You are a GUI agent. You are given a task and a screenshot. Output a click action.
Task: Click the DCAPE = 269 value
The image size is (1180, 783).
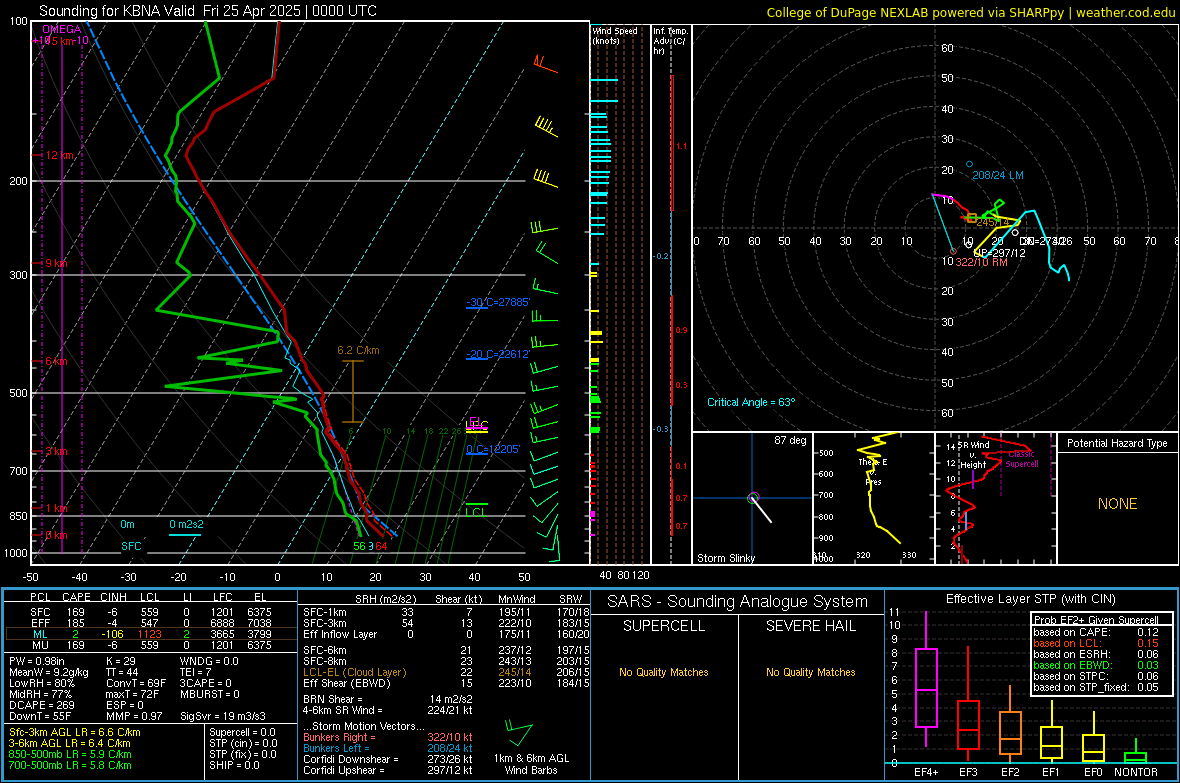(x=42, y=705)
